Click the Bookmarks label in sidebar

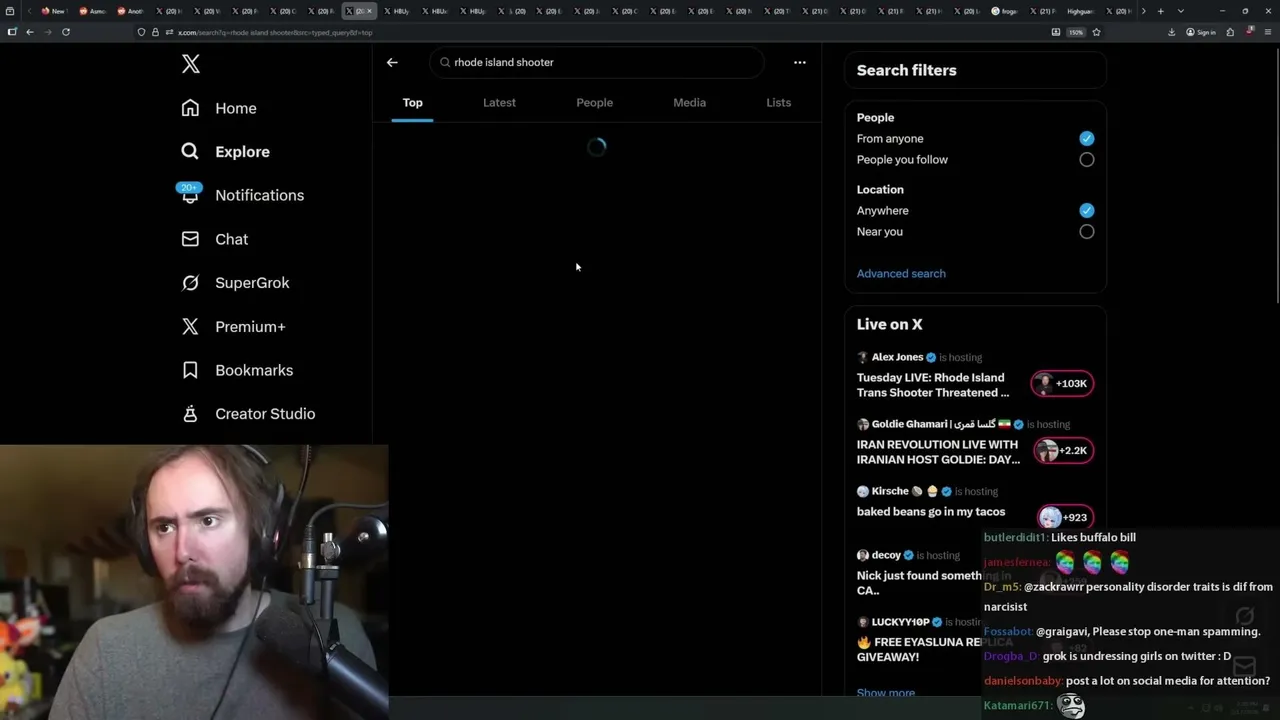254,370
